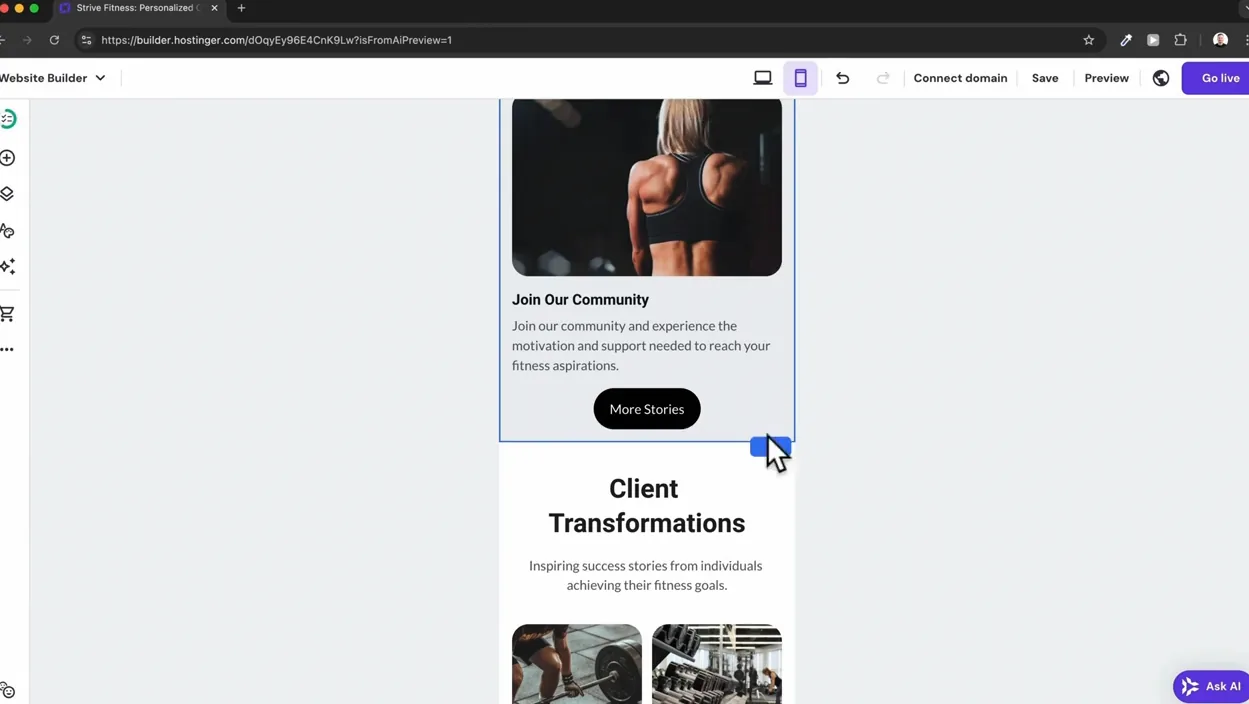Switch to mobile view icon
The width and height of the screenshot is (1249, 704).
pos(801,78)
